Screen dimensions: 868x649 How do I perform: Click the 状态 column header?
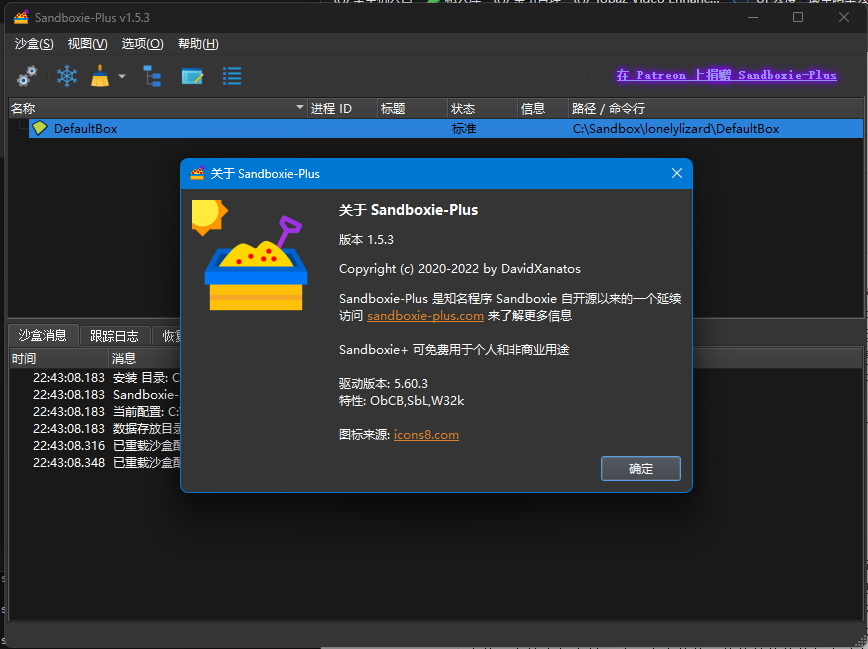(482, 109)
